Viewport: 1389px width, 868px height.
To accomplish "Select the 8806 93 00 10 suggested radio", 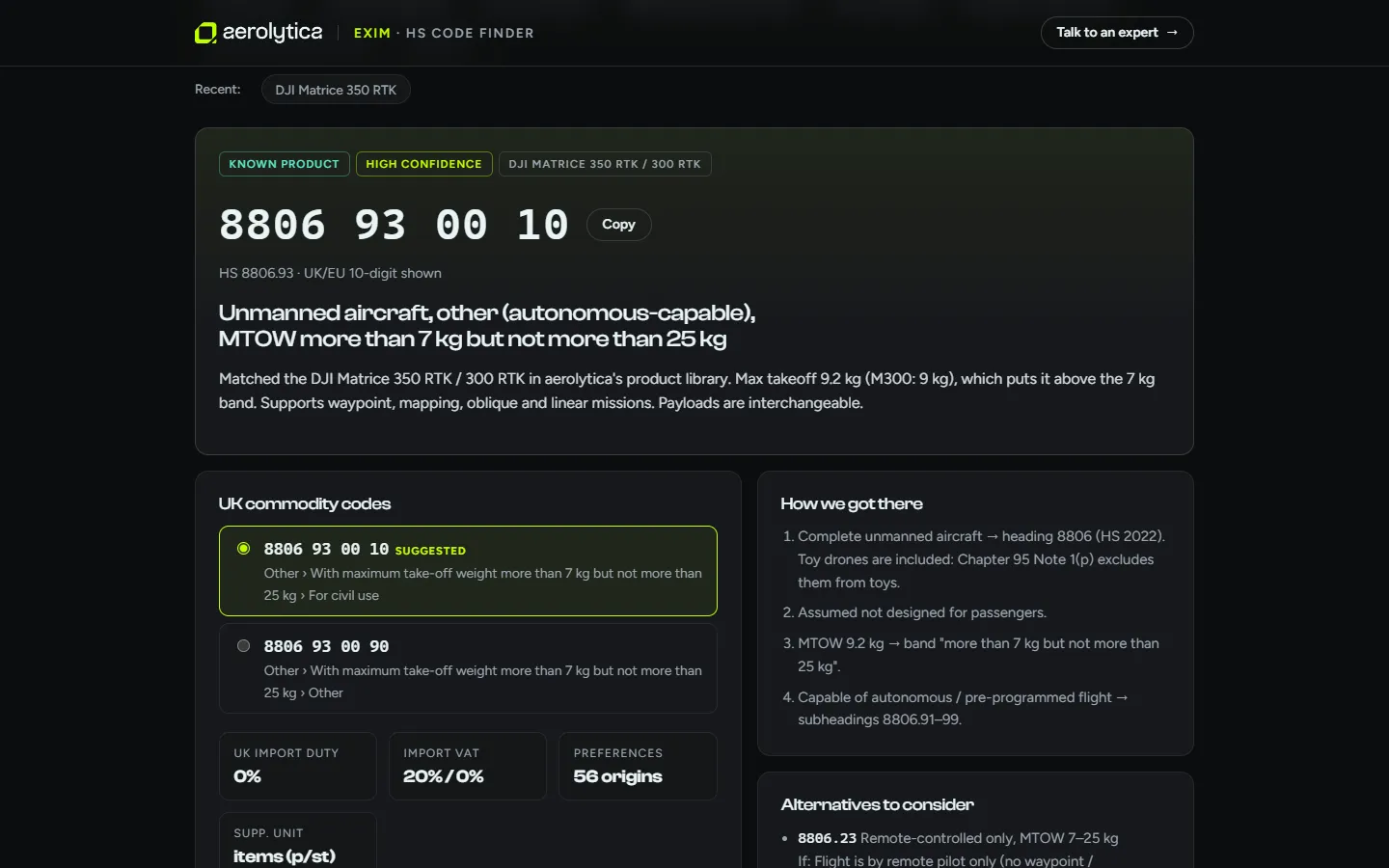I will coord(244,549).
